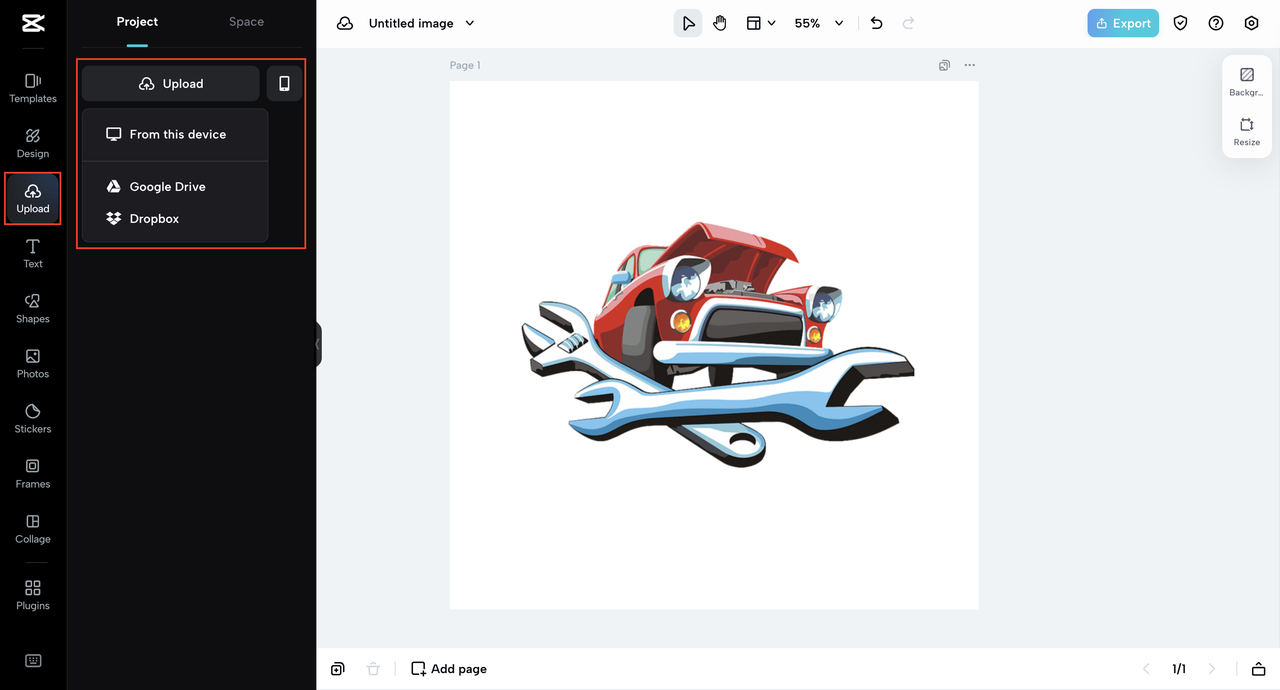Open the canvas layout dropdown
1280x690 pixels.
(x=761, y=23)
